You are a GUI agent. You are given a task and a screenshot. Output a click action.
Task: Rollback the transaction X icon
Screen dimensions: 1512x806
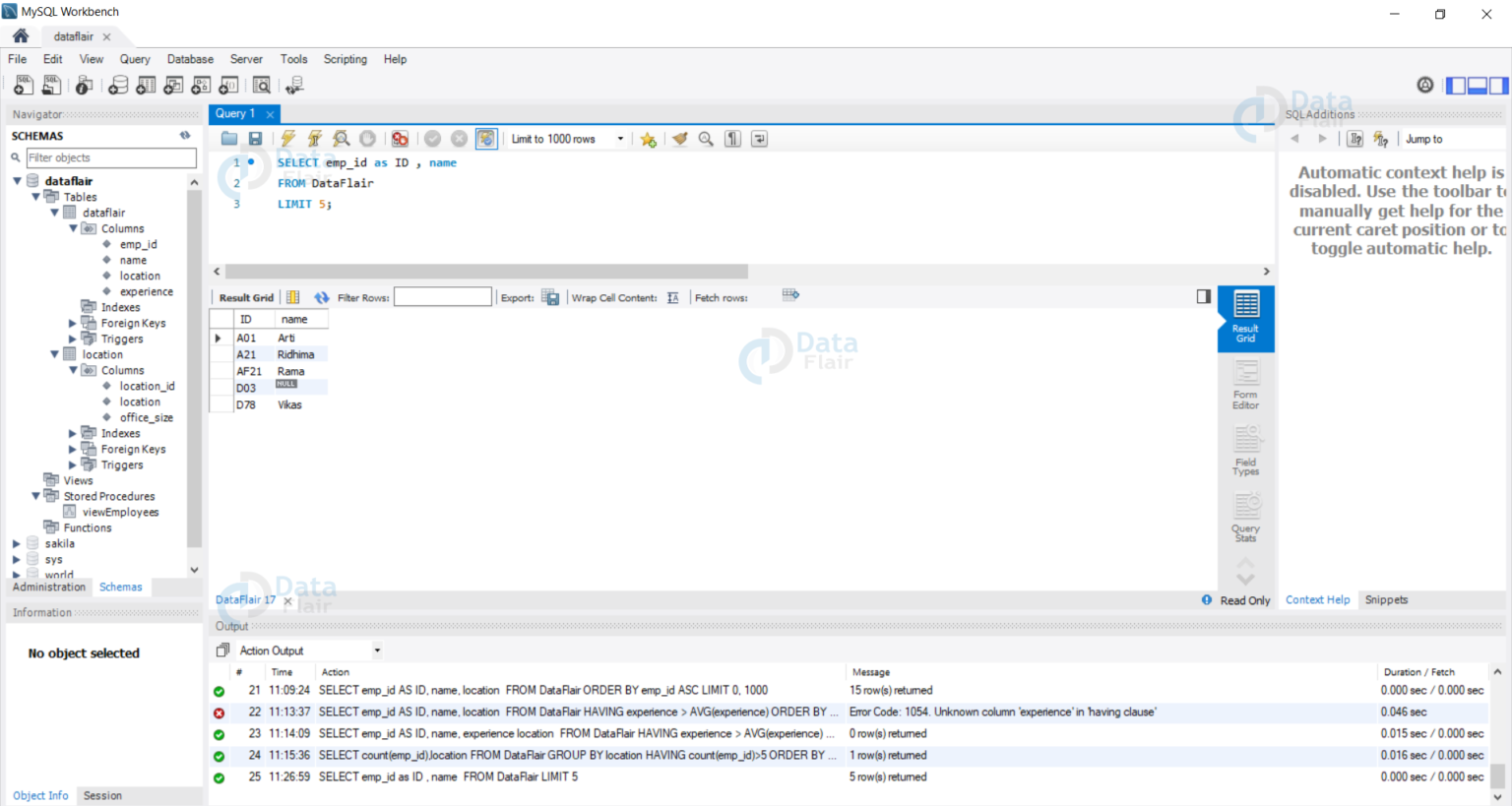point(459,139)
